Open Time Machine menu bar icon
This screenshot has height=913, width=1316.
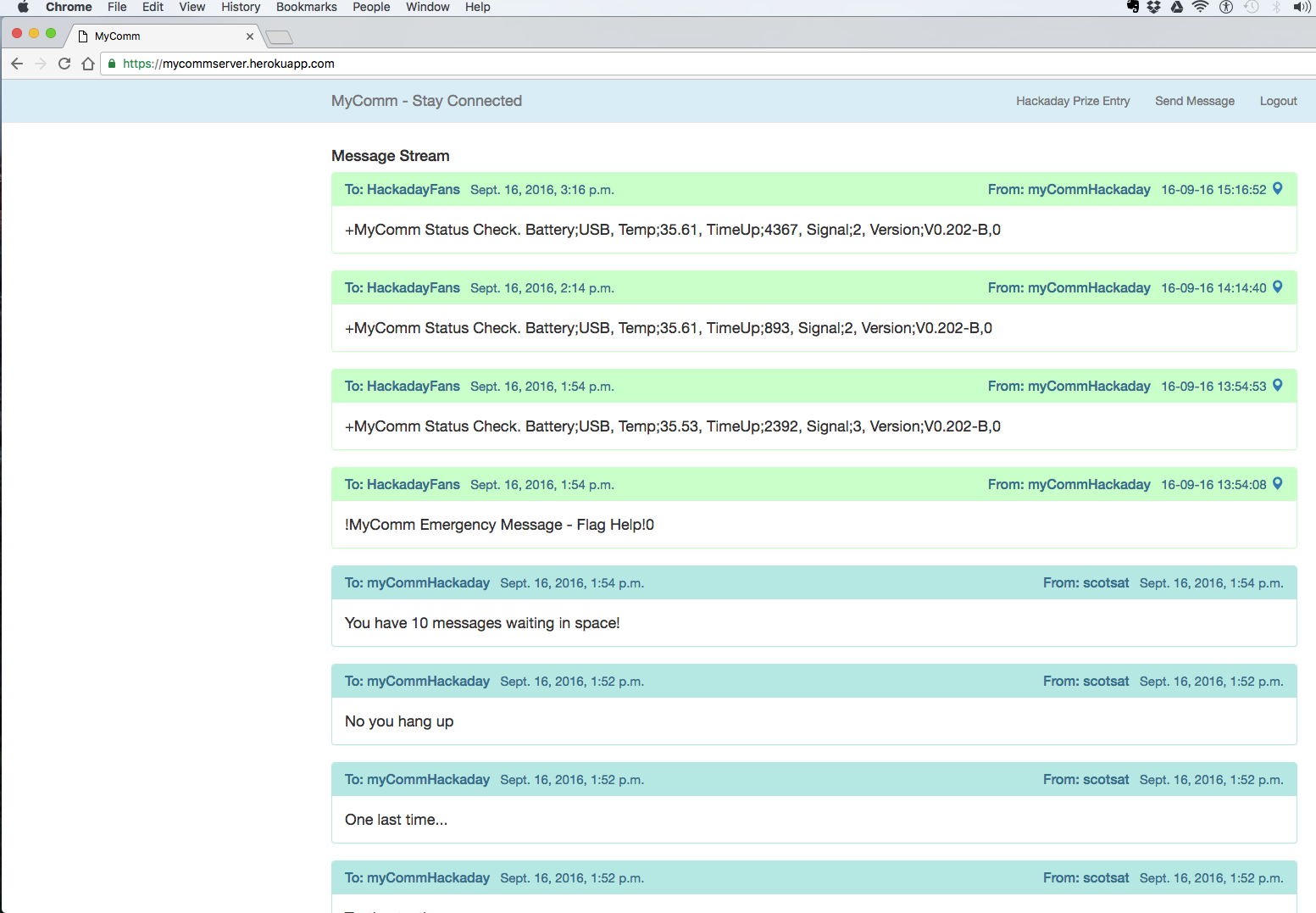tap(1252, 7)
